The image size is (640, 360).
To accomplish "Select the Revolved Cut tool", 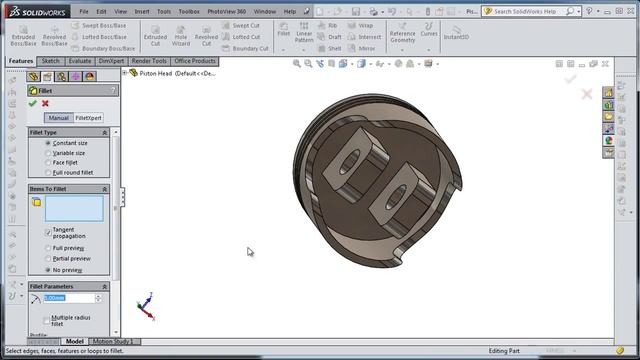I will [x=207, y=36].
